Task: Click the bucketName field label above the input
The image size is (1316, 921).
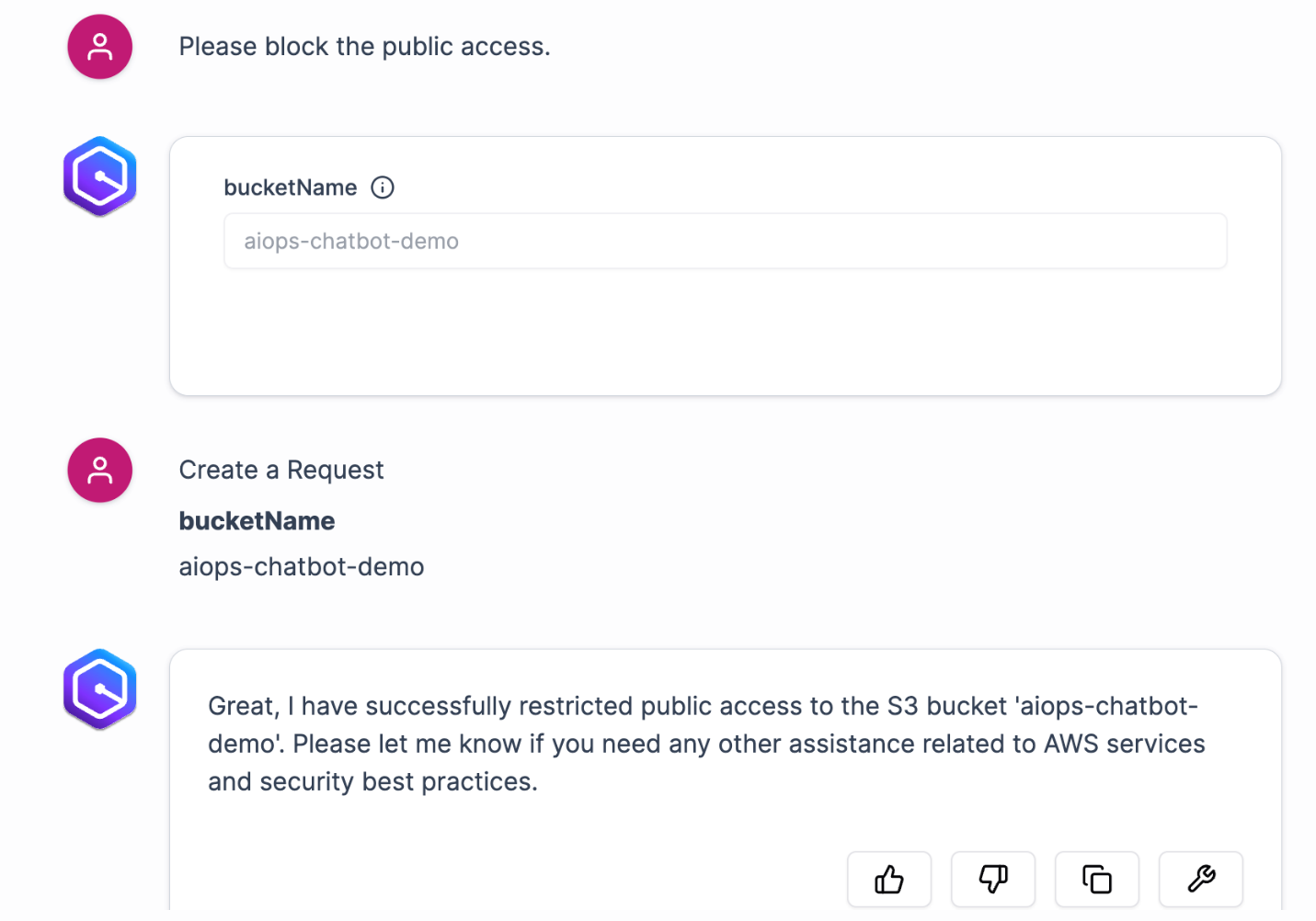Action: (x=290, y=188)
